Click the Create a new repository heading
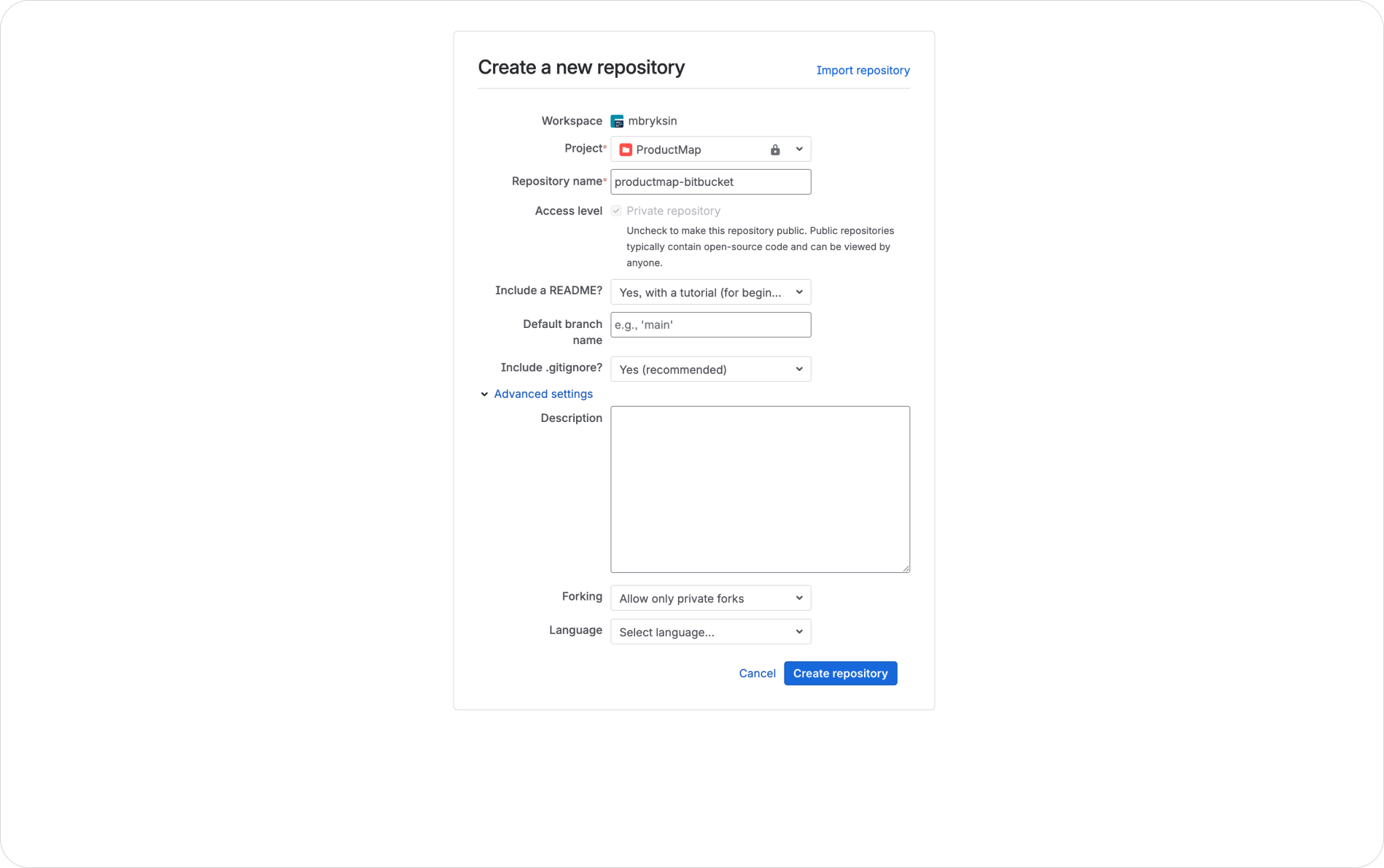Viewport: 1384px width, 868px height. click(581, 67)
